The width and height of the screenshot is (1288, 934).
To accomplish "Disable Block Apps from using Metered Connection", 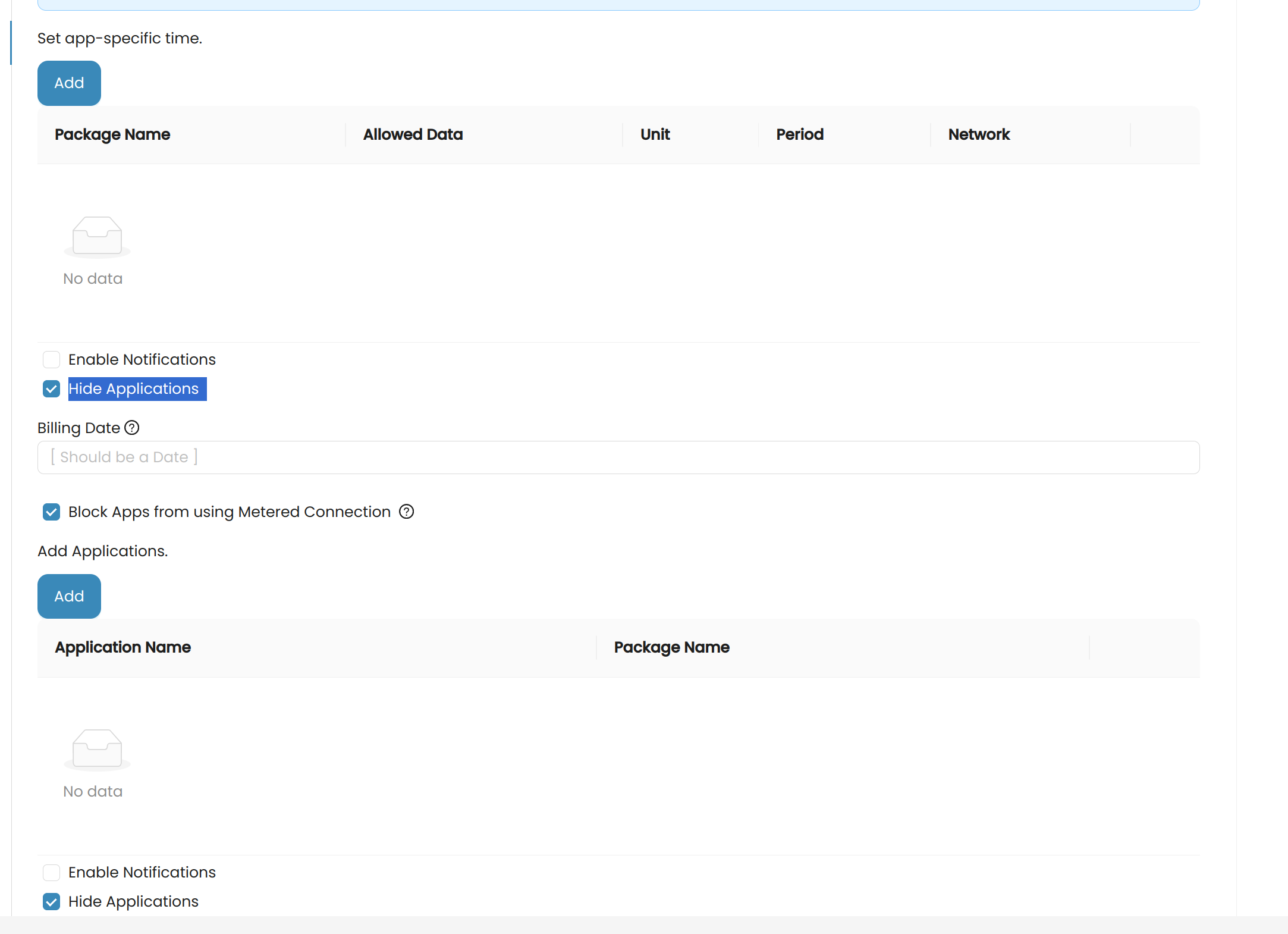I will click(51, 512).
